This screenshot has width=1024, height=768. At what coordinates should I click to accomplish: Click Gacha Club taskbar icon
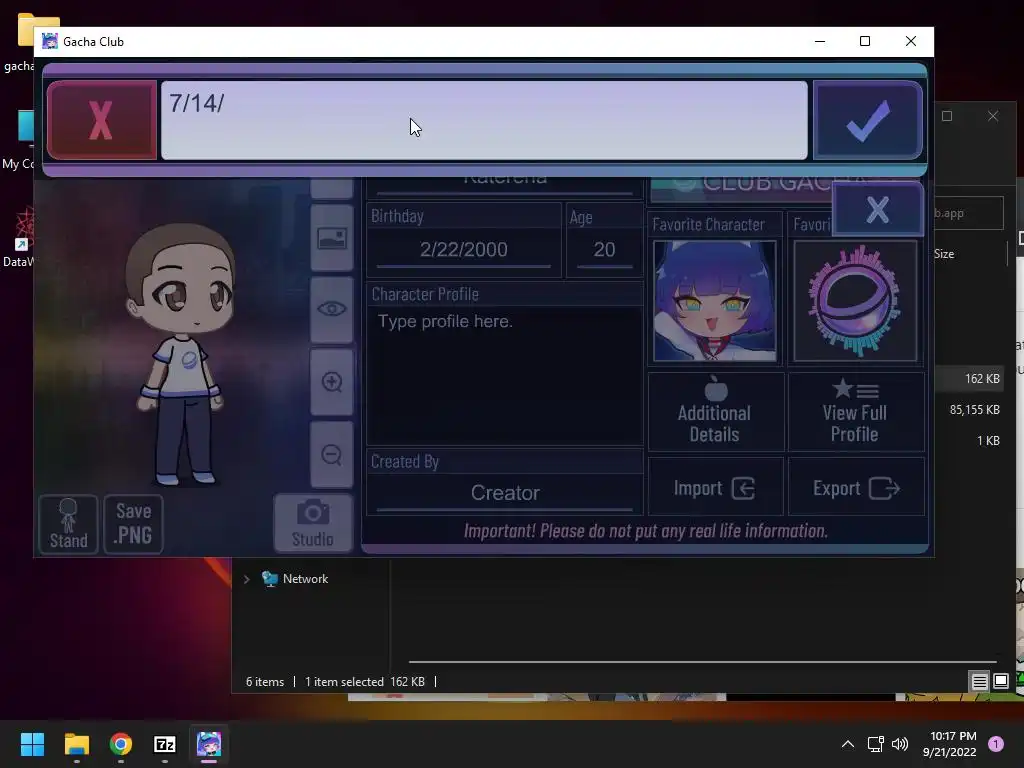coord(209,744)
